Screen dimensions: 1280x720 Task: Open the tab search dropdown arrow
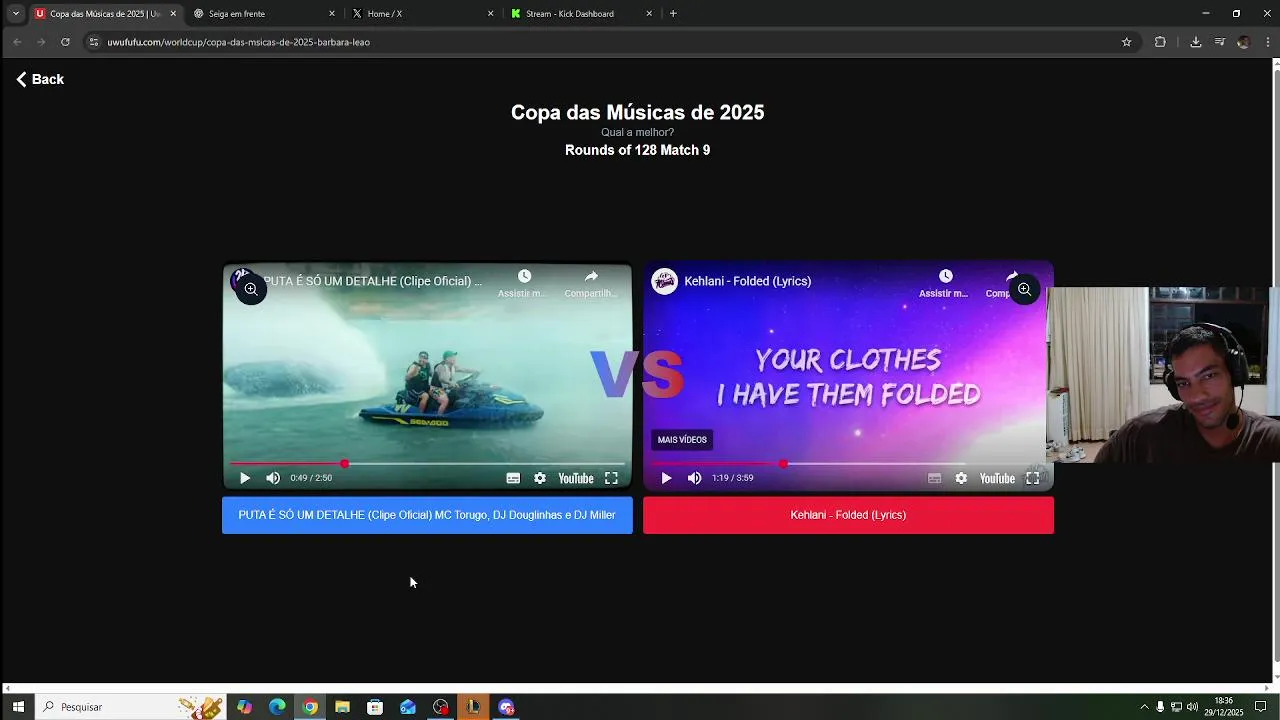(15, 14)
